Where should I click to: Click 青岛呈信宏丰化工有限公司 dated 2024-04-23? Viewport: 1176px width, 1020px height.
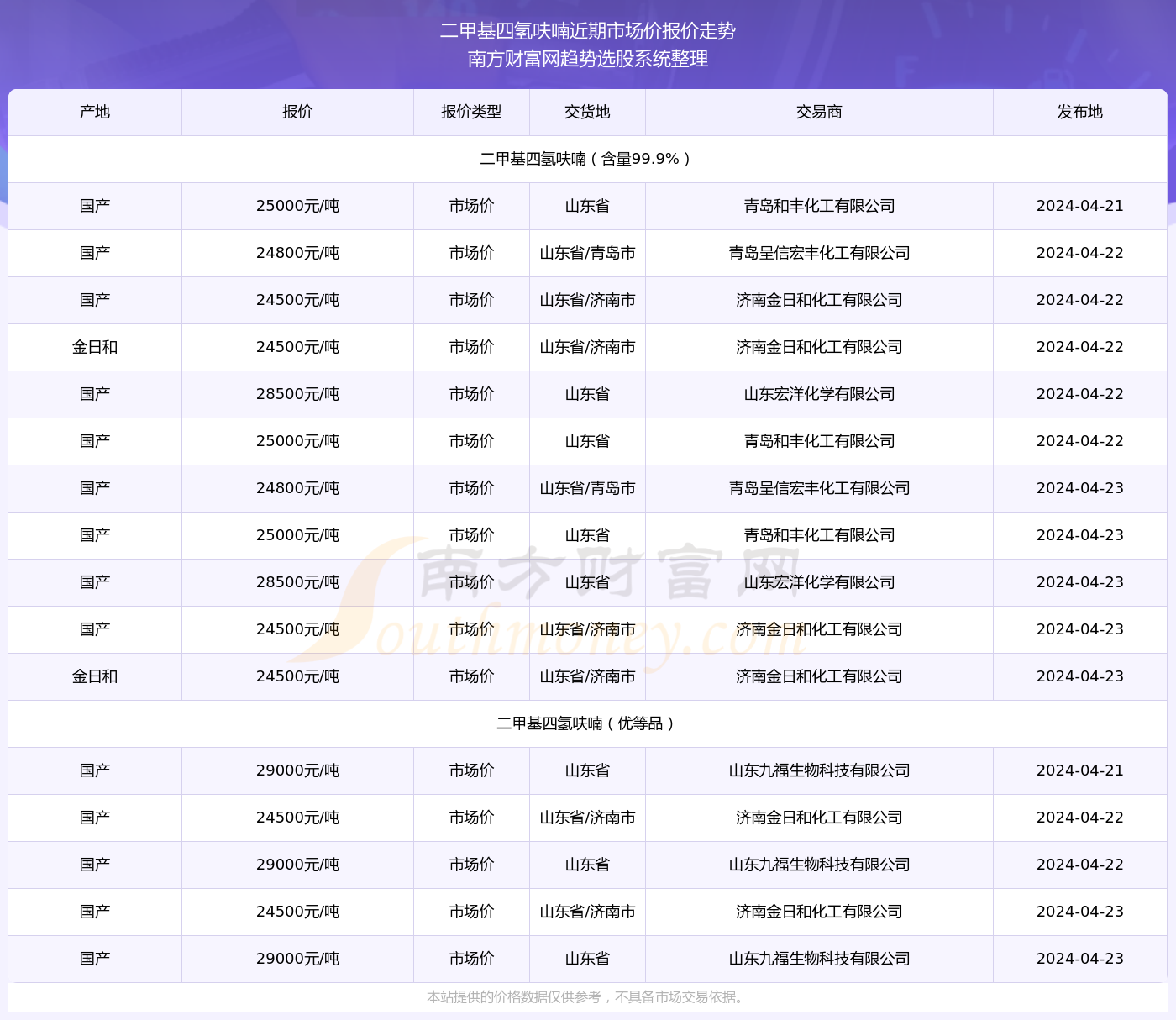819,488
